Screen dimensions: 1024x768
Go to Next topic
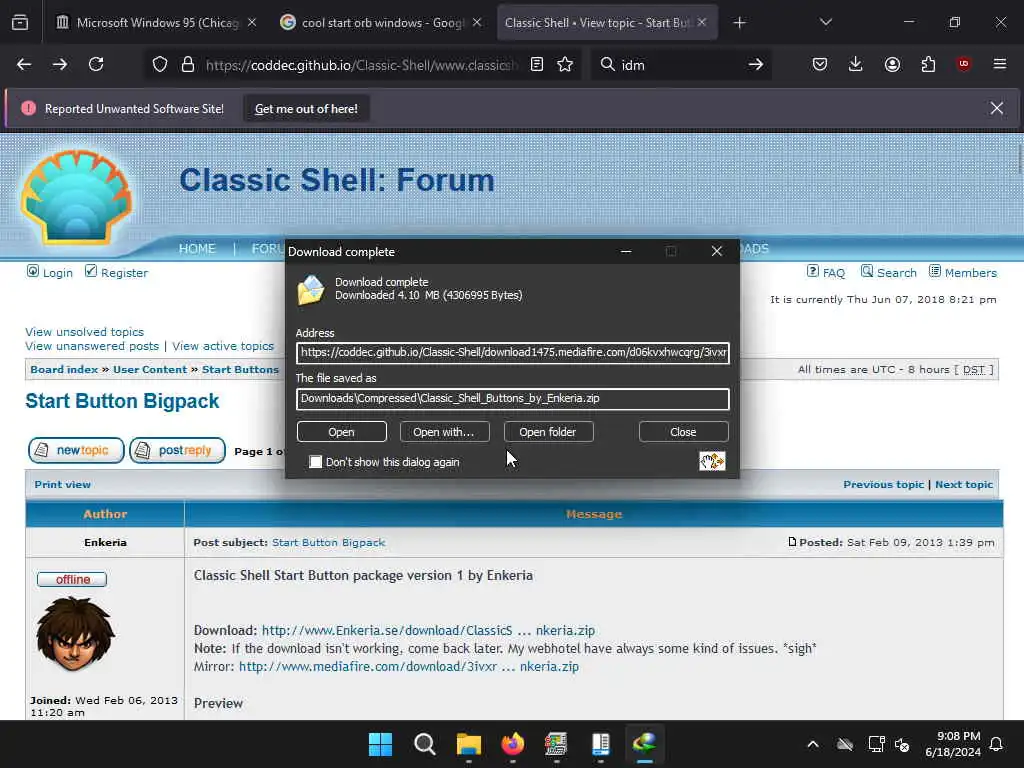point(964,485)
